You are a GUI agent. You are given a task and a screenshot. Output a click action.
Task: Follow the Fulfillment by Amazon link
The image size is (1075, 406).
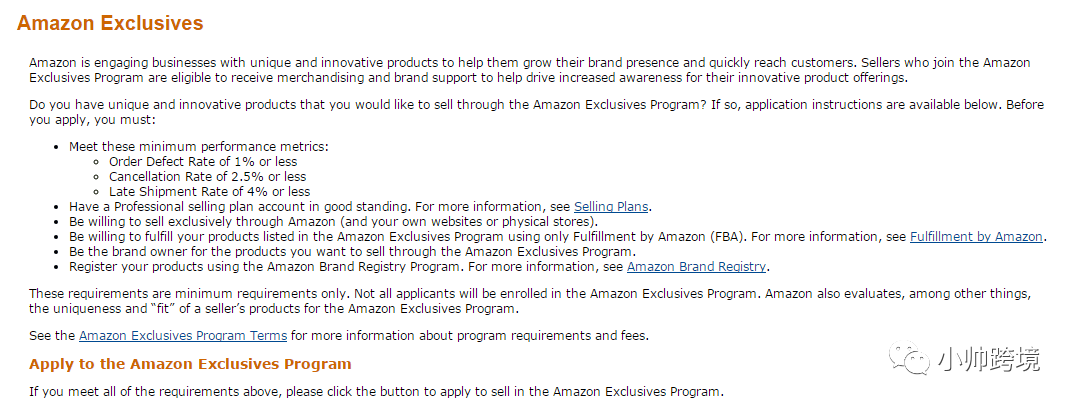pos(976,237)
